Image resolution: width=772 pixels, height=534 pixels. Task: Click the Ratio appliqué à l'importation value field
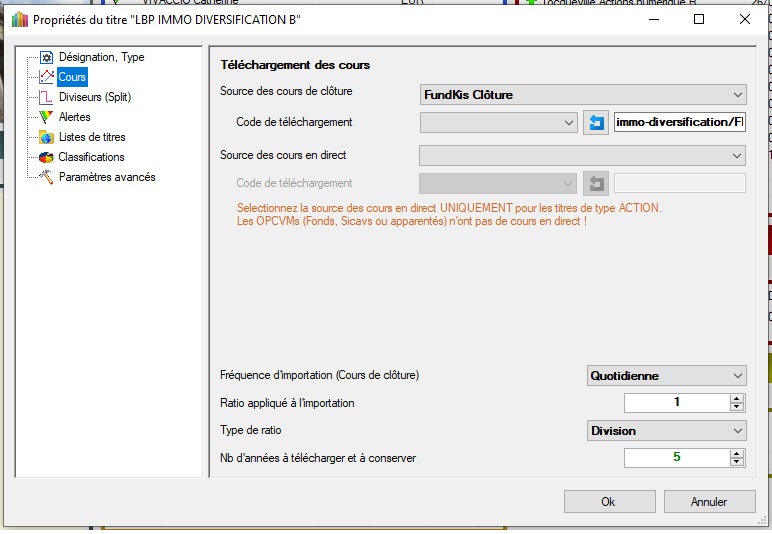pos(677,403)
